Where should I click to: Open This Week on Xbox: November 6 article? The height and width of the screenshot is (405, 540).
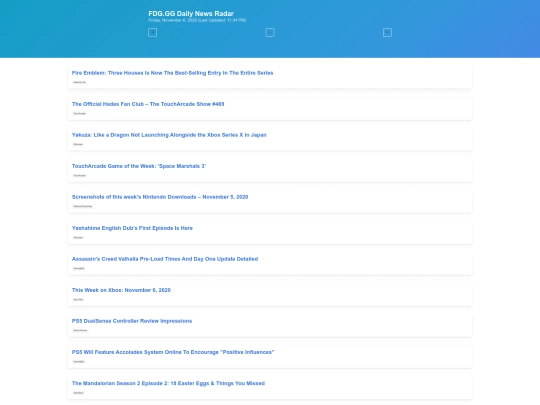pyautogui.click(x=121, y=290)
